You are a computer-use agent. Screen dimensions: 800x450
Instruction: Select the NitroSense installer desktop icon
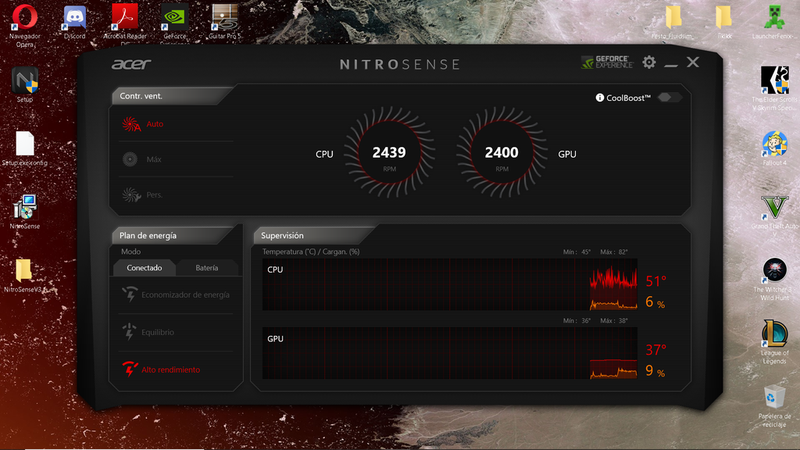(x=24, y=212)
